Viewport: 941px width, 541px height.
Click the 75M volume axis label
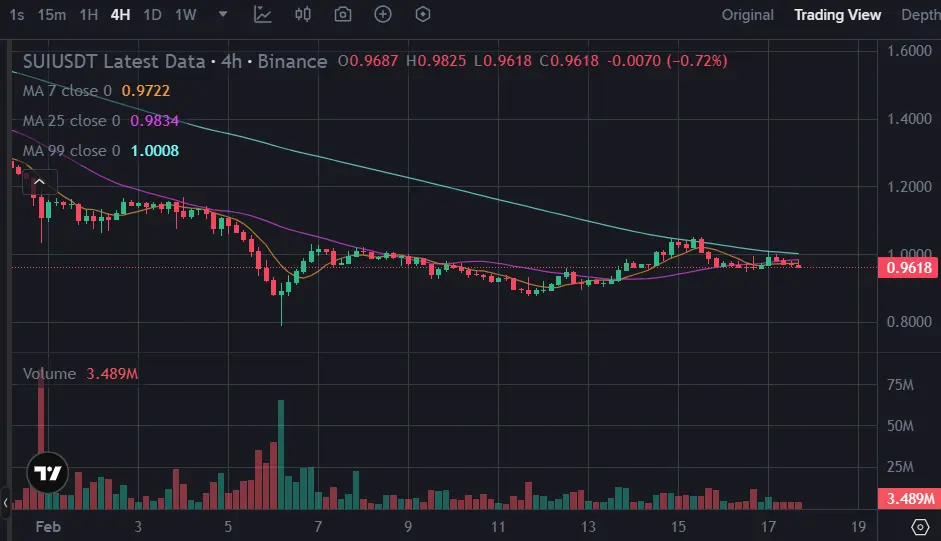(900, 385)
